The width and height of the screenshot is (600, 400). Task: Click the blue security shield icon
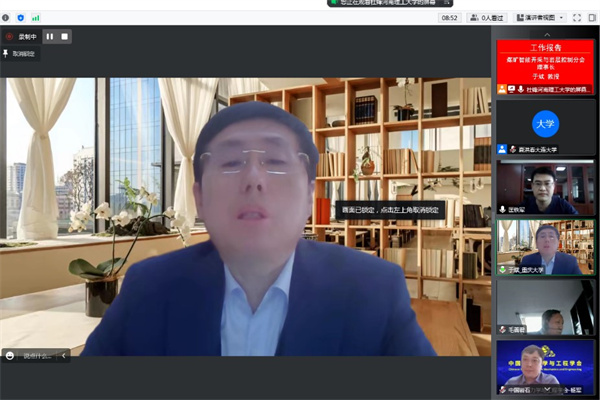[x=21, y=17]
